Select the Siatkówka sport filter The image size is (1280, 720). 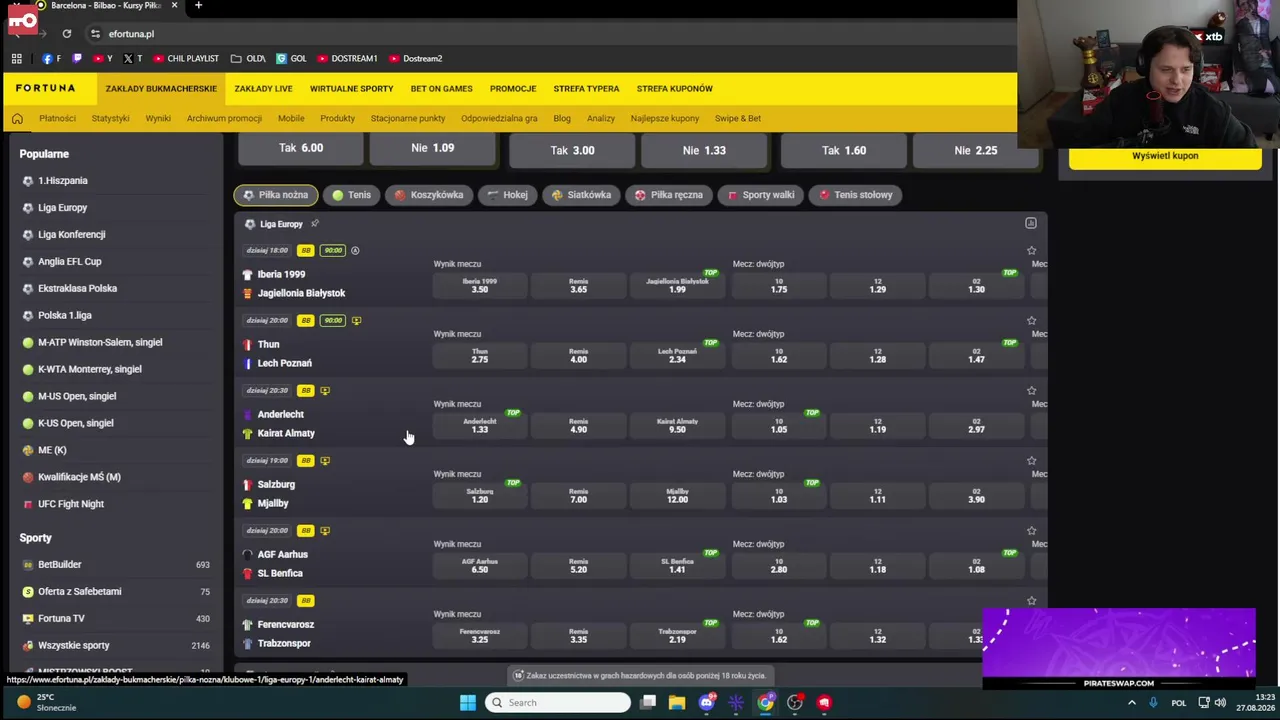tap(581, 195)
